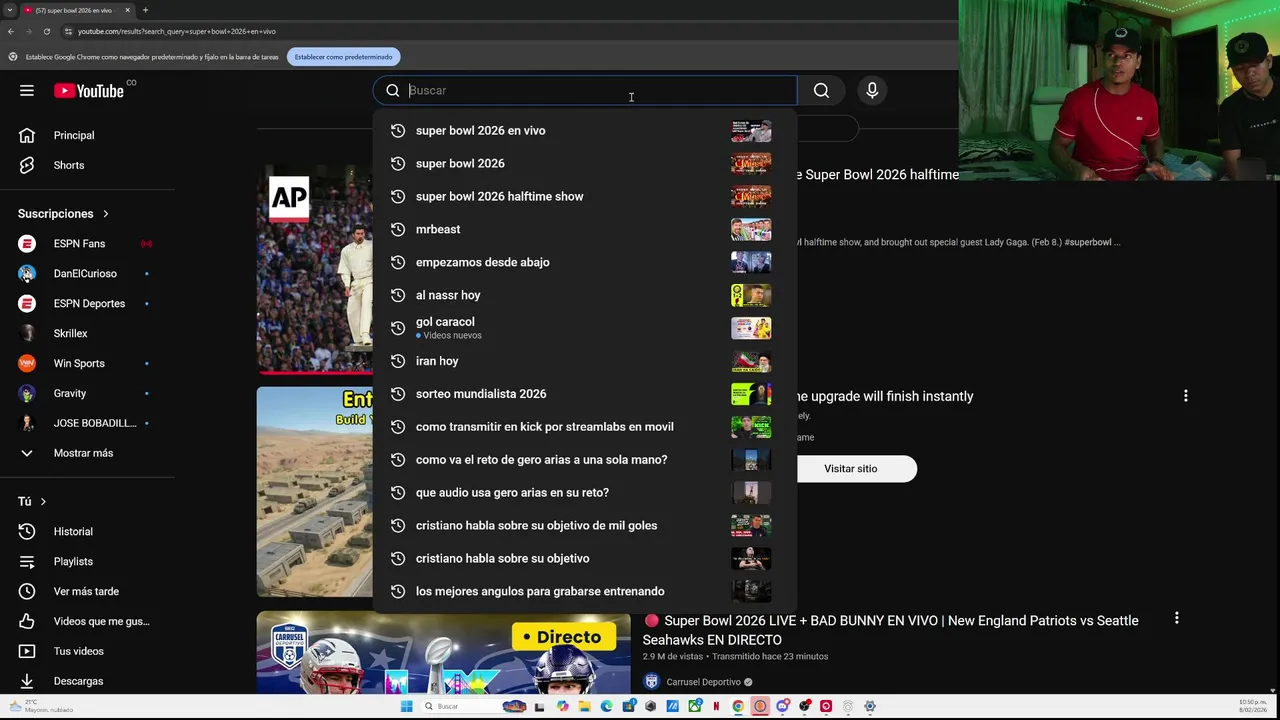This screenshot has height=720, width=1280.
Task: Go to the YouTube home logo
Action: click(x=88, y=91)
